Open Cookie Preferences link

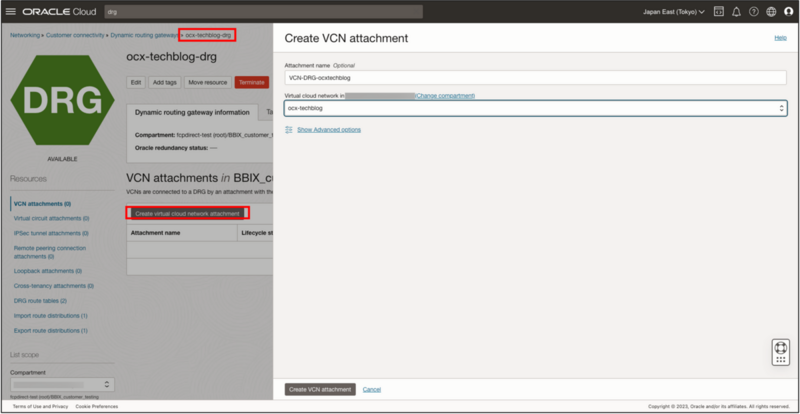coord(97,406)
